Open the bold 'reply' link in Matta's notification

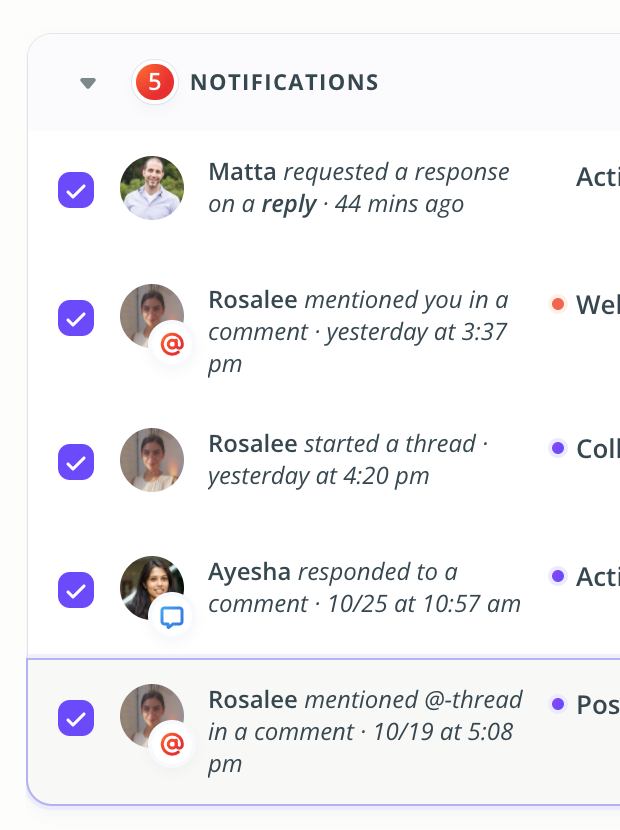(x=289, y=204)
